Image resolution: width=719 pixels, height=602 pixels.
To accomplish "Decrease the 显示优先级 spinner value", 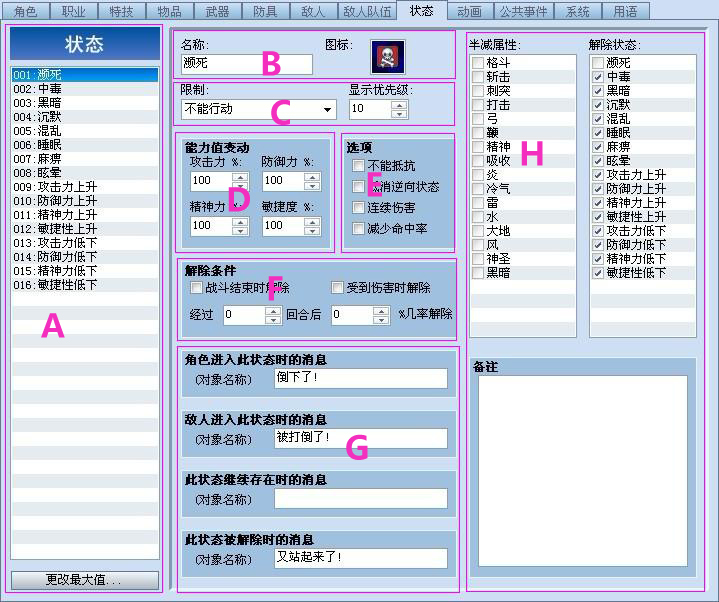I will 400,114.
